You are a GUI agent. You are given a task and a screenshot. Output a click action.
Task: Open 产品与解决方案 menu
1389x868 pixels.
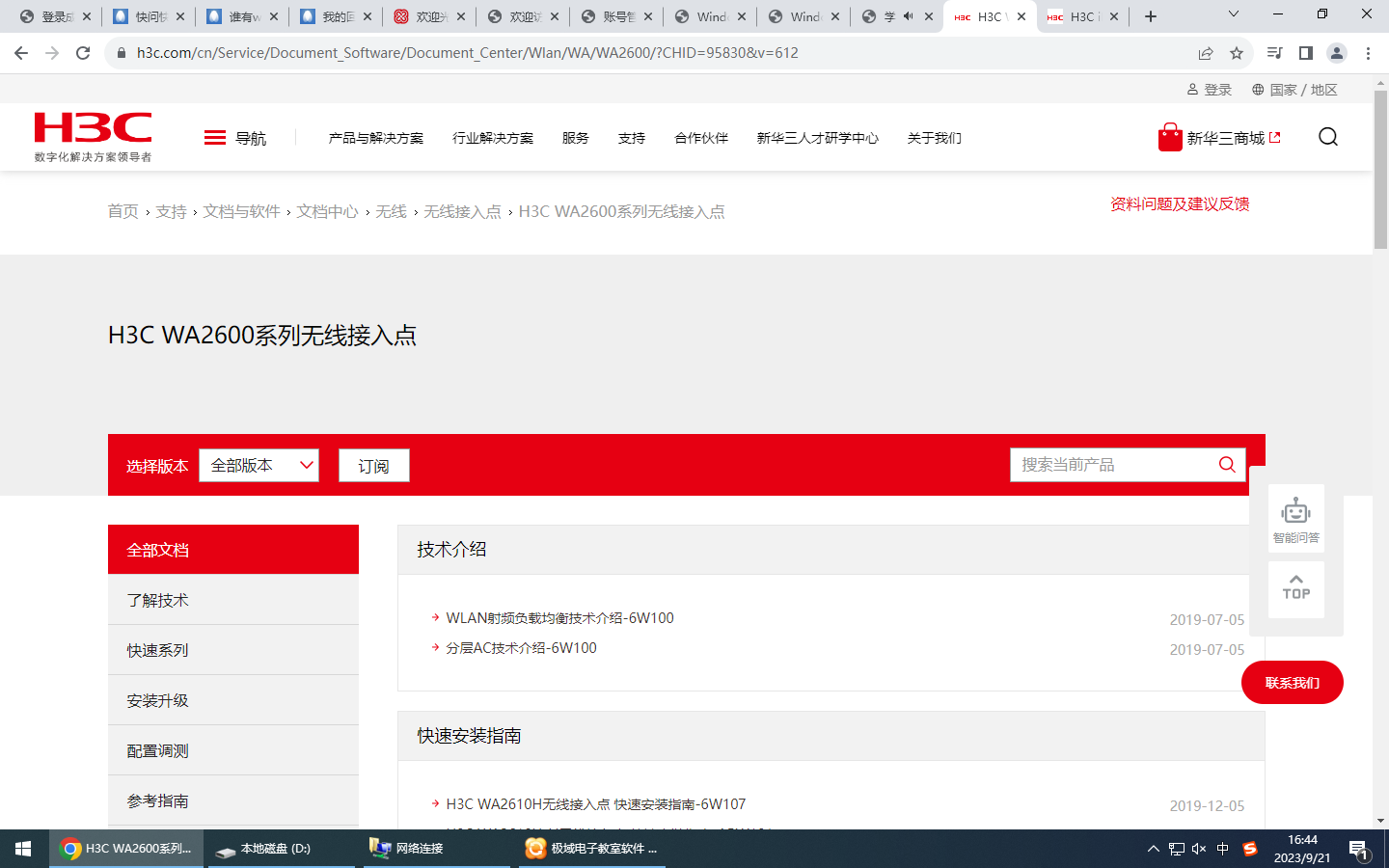point(376,138)
